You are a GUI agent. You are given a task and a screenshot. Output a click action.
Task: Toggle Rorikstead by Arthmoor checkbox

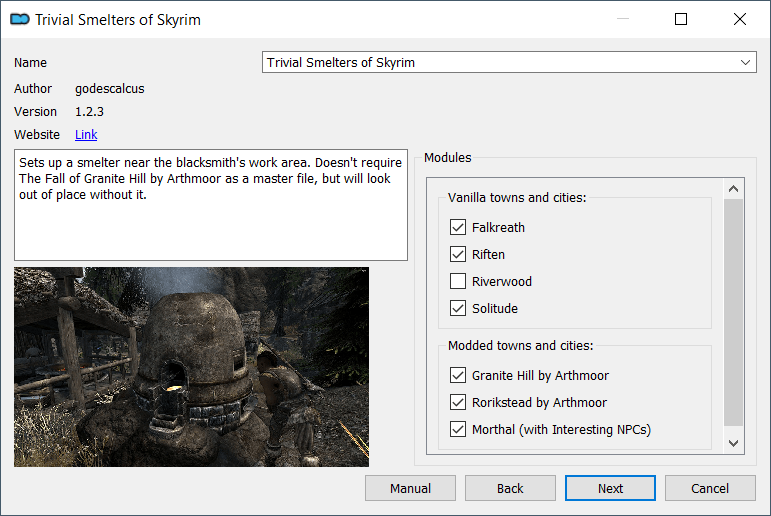[458, 402]
